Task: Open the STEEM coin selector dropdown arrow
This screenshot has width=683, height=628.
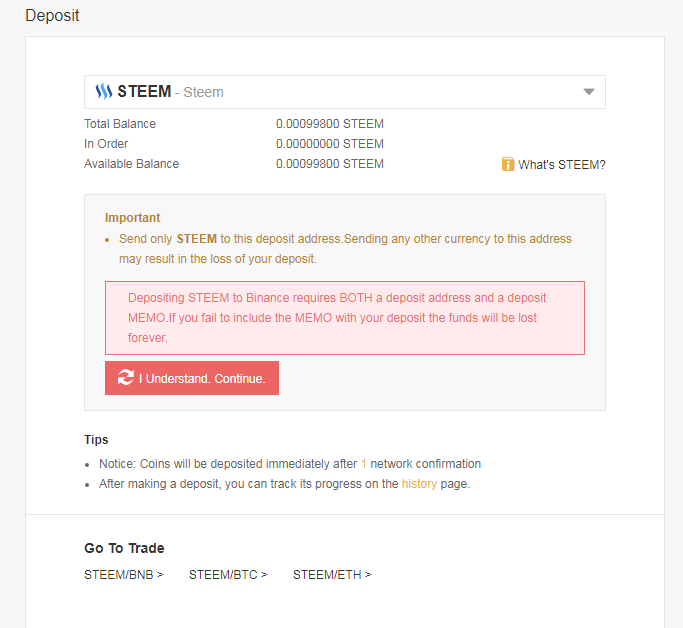Action: [x=588, y=92]
